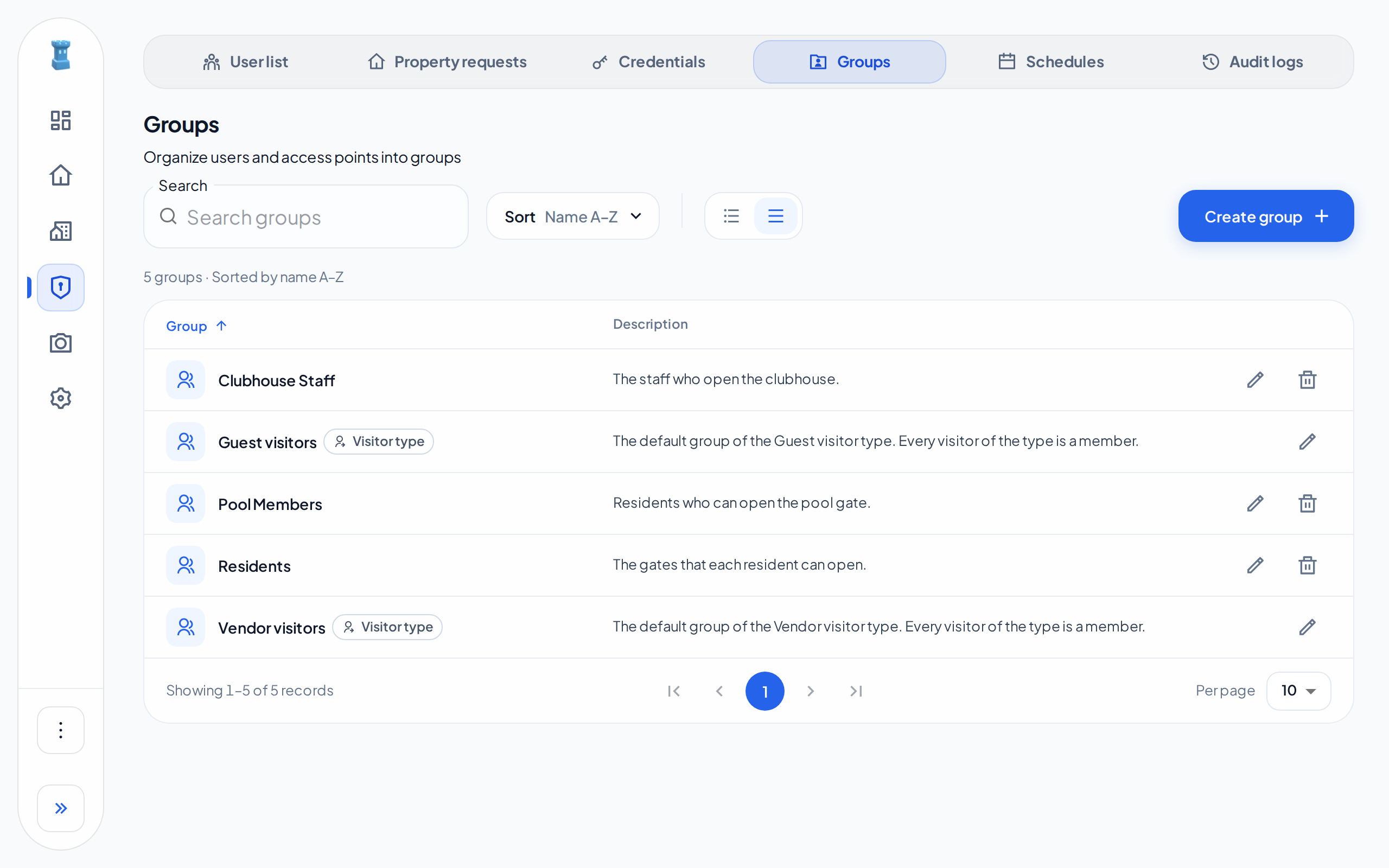
Task: Switch to comfortable row view
Action: point(775,216)
